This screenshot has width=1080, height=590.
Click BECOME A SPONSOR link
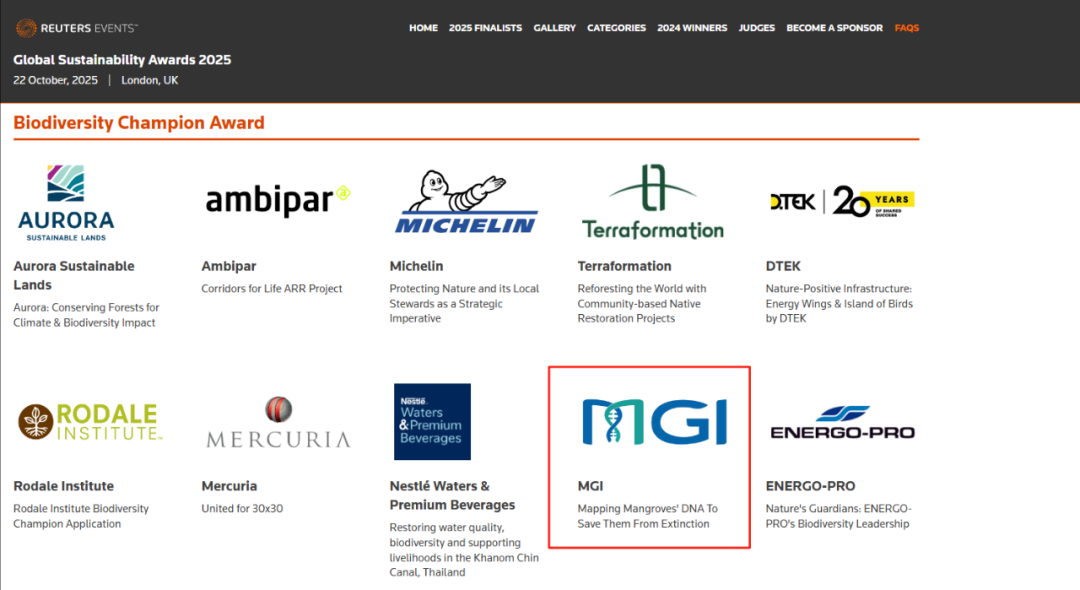[834, 28]
